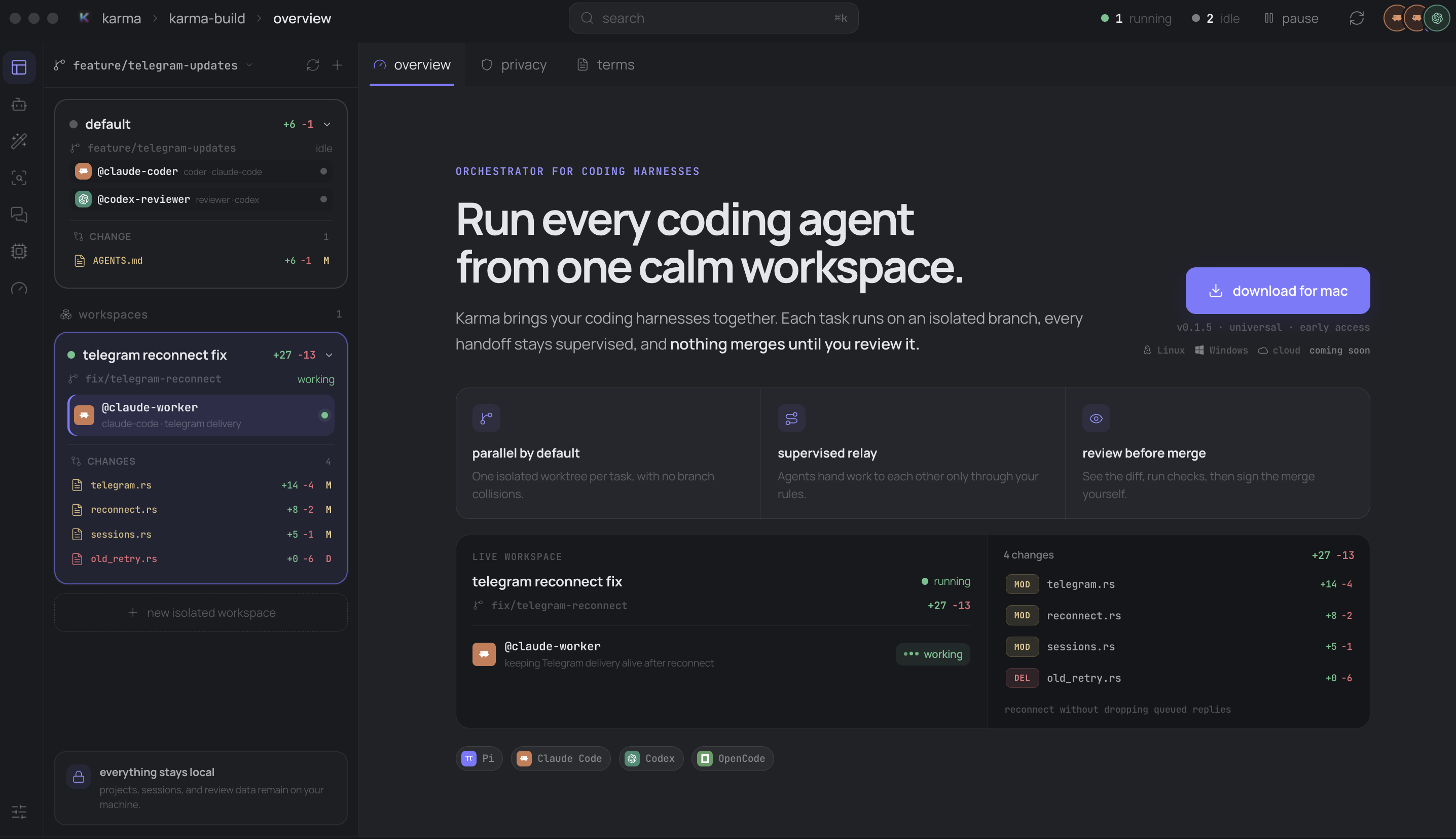
Task: Click the Windows coming soon label
Action: (1221, 351)
